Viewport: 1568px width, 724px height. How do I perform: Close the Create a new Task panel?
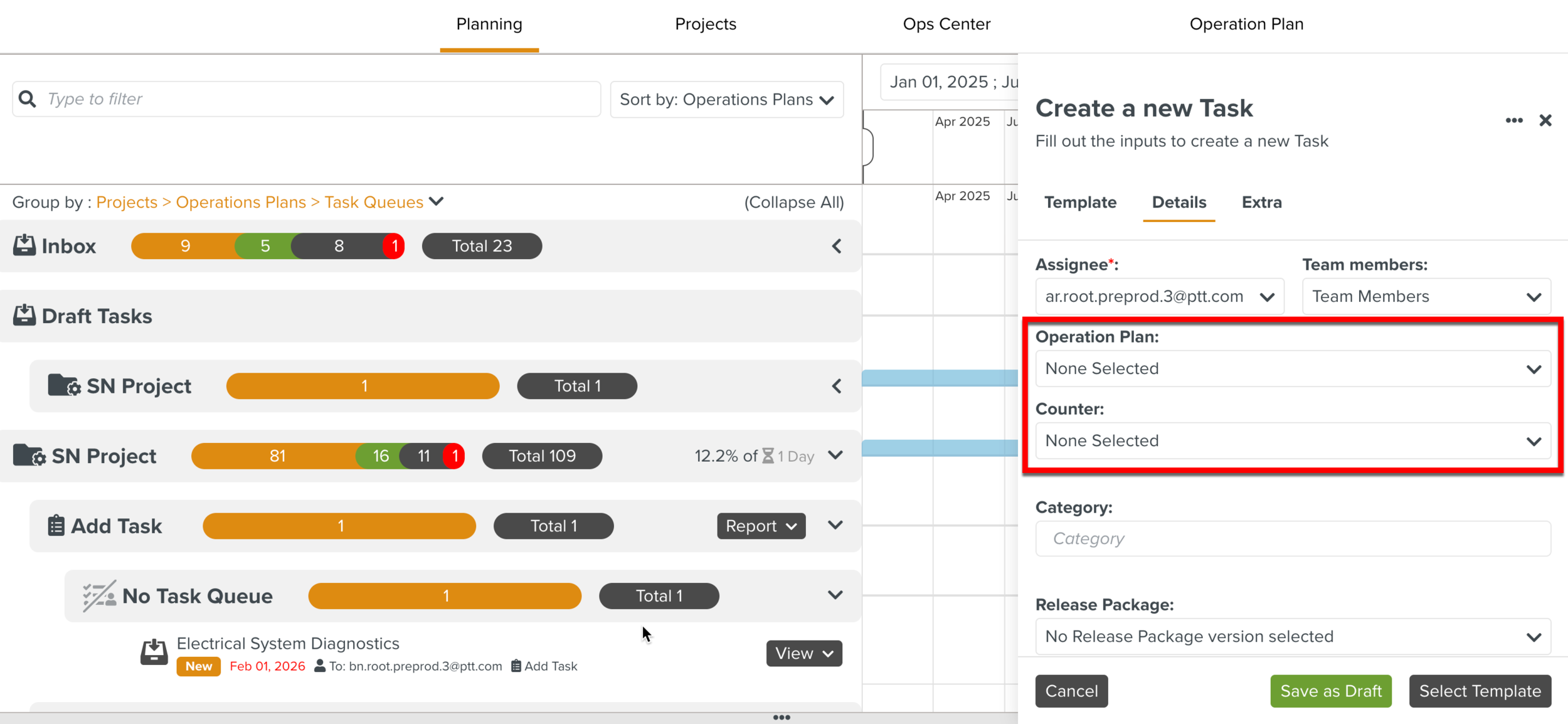1545,120
